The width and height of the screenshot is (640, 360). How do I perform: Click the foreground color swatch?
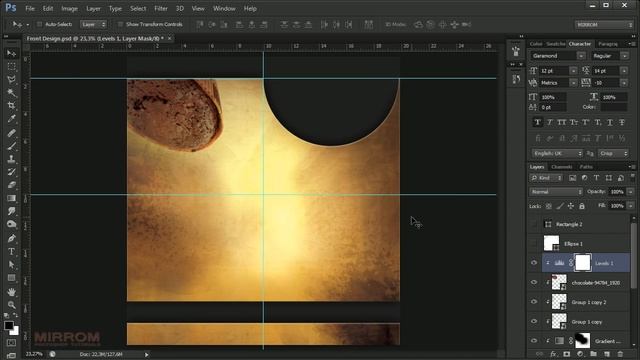click(9, 325)
